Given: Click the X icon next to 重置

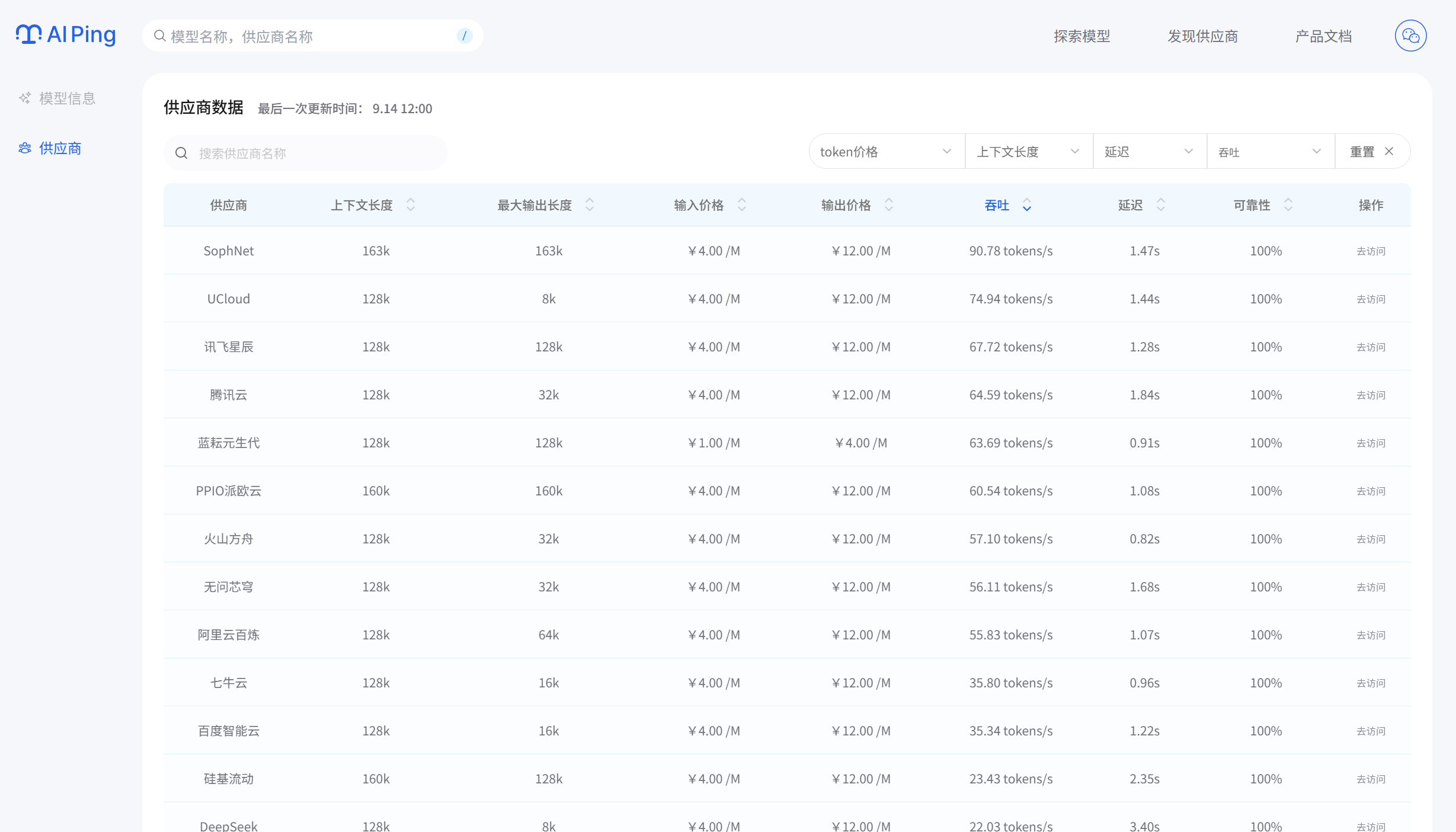Looking at the screenshot, I should click(x=1389, y=152).
